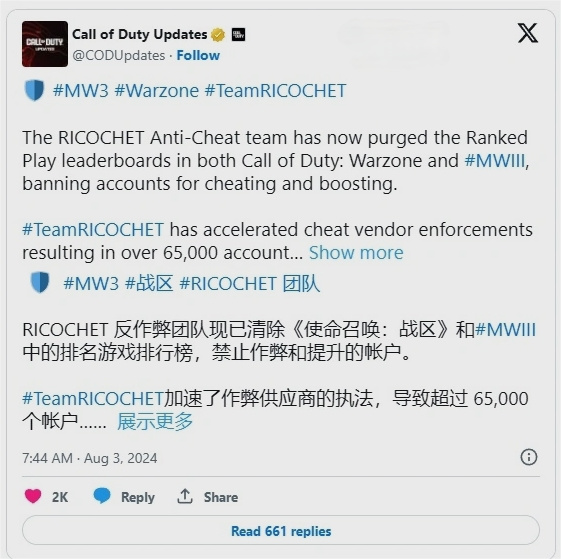
Task: Open the #MWIII hashtag in the English paragraph
Action: pyautogui.click(x=495, y=161)
